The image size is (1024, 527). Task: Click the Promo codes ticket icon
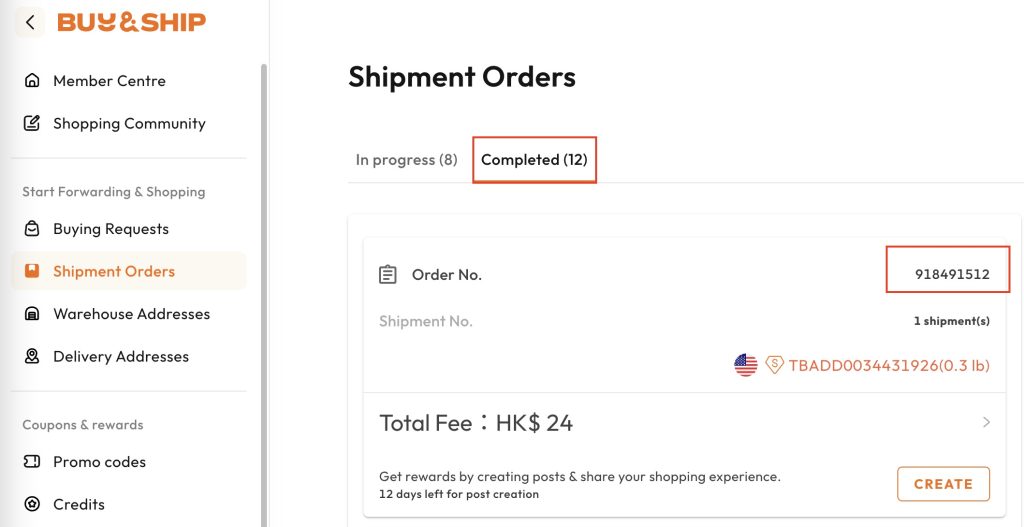(32, 462)
